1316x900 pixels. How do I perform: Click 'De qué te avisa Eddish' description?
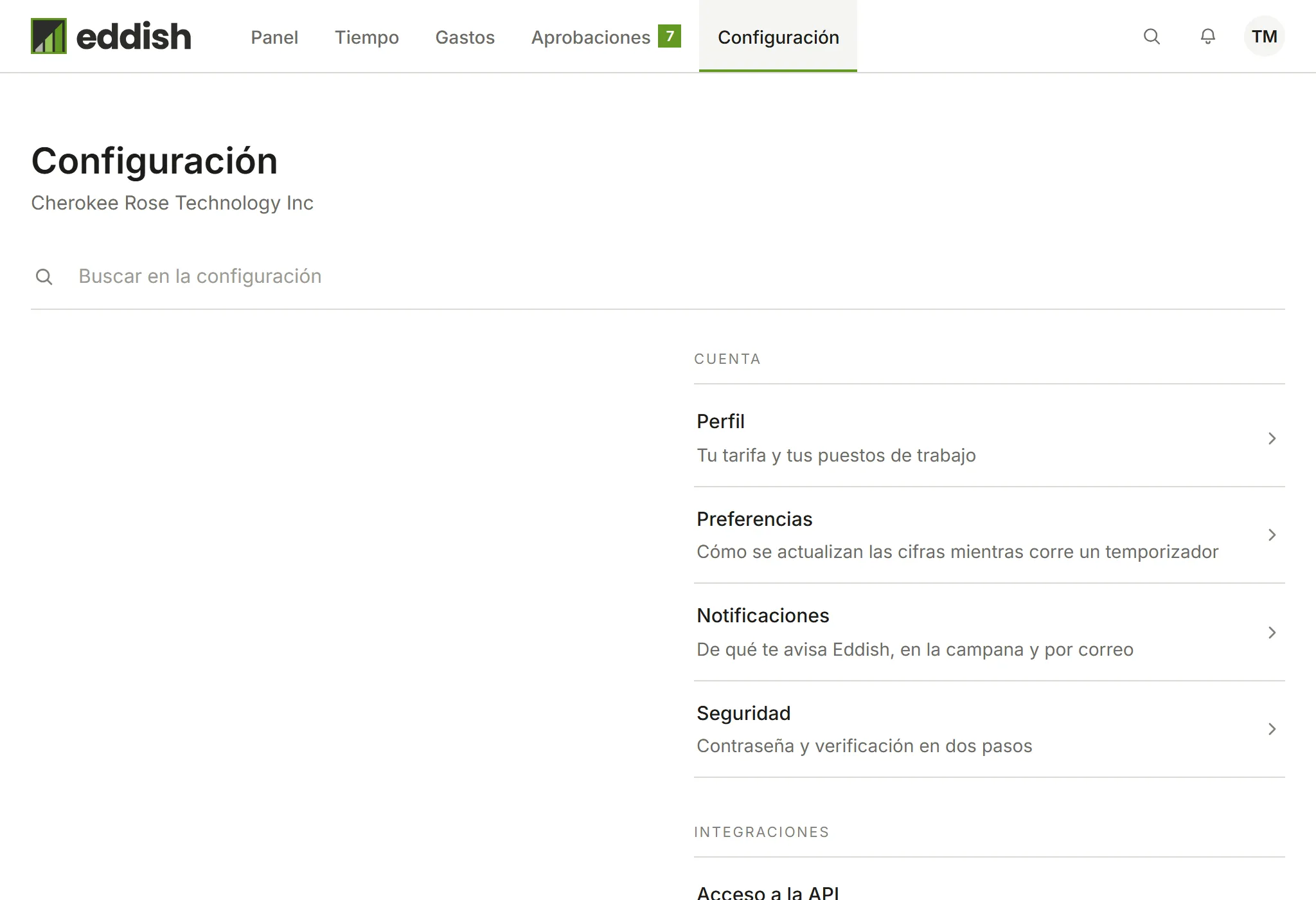coord(915,649)
